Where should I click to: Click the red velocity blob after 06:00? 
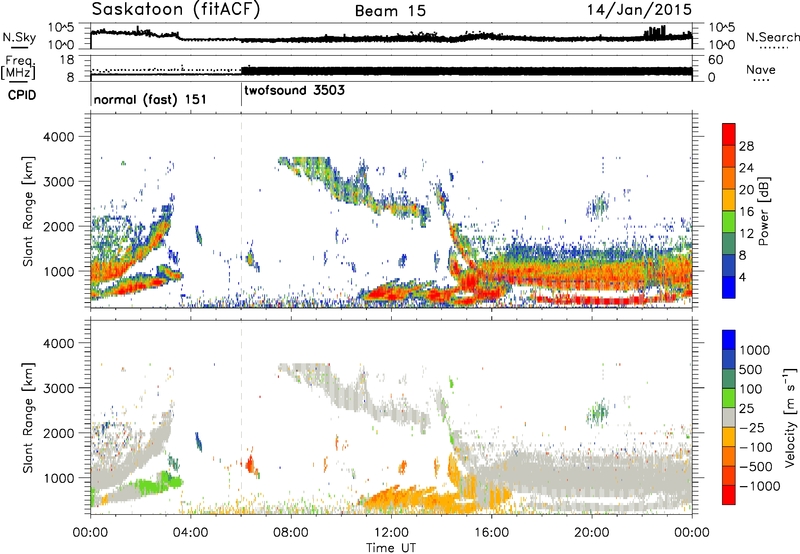250,465
